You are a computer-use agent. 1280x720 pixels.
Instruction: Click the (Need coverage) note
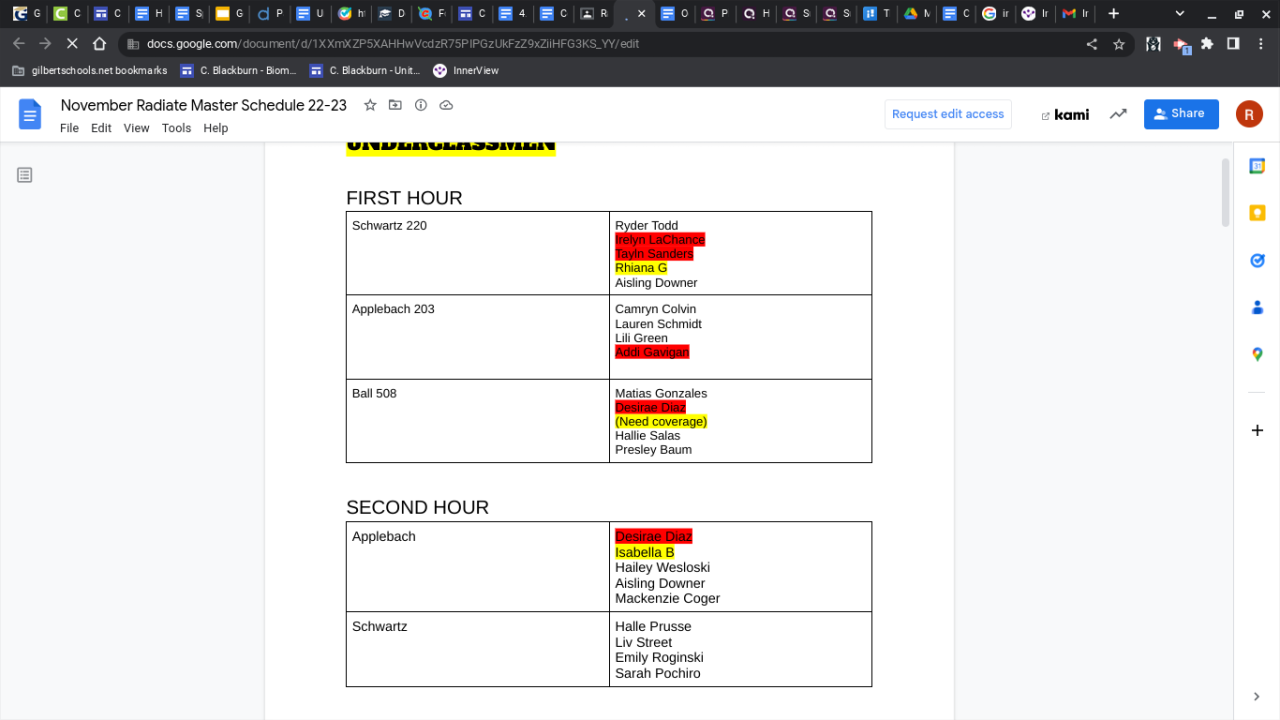point(661,422)
